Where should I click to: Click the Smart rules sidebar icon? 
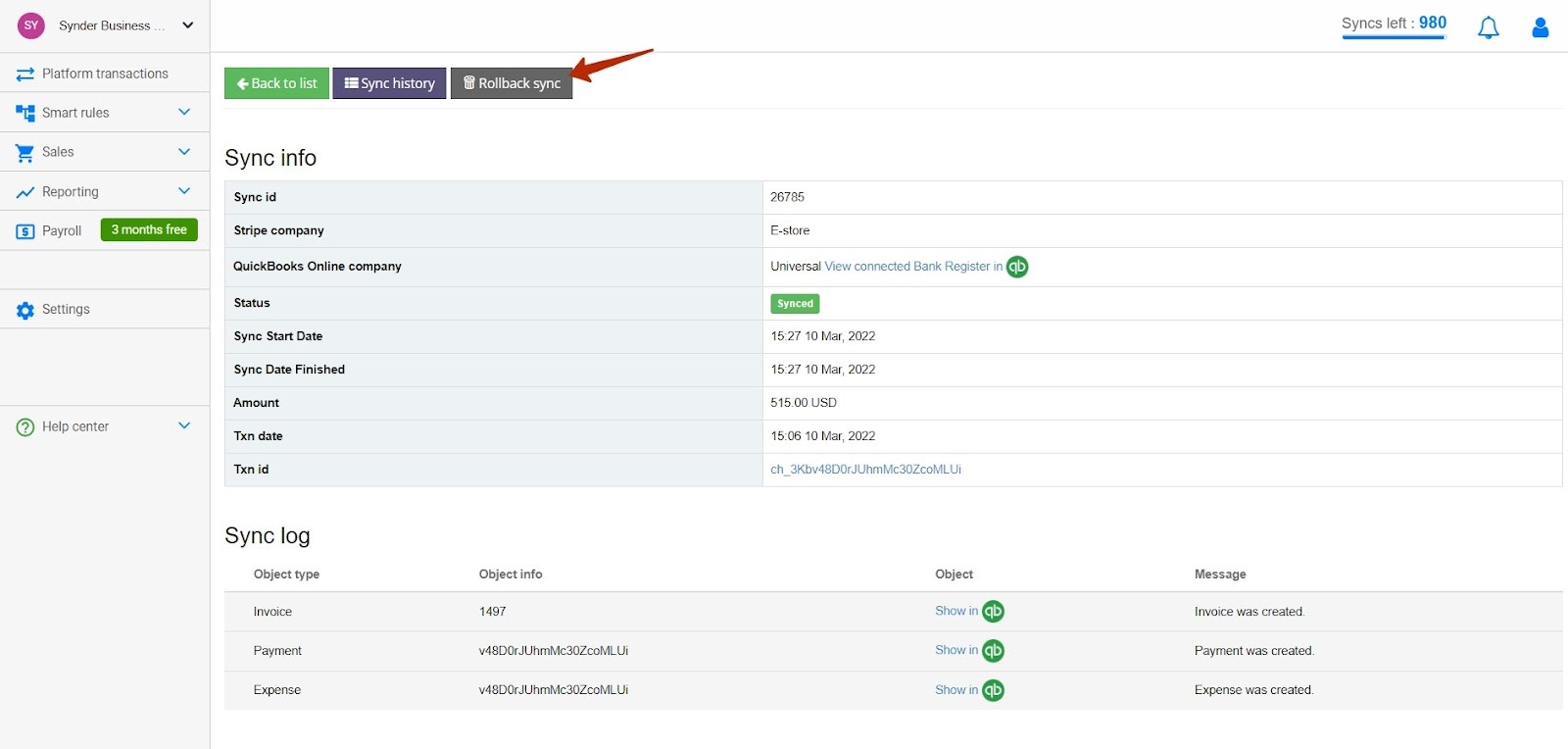pos(25,113)
